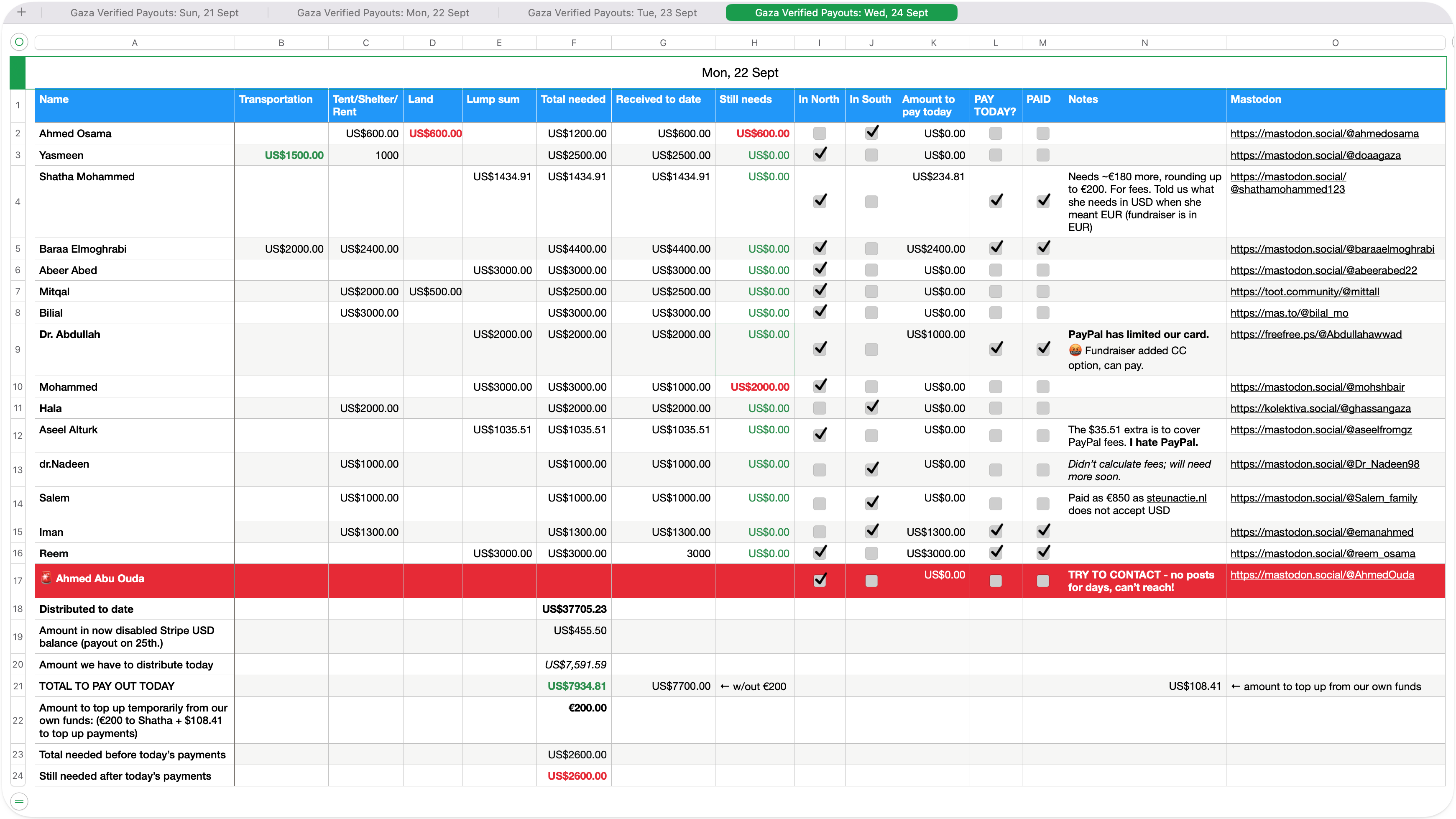Select the row 17 header number

[x=18, y=581]
